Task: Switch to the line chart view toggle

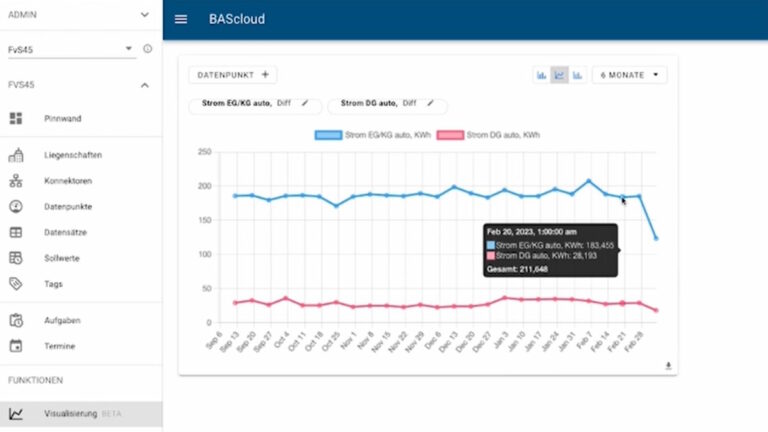Action: (x=560, y=75)
